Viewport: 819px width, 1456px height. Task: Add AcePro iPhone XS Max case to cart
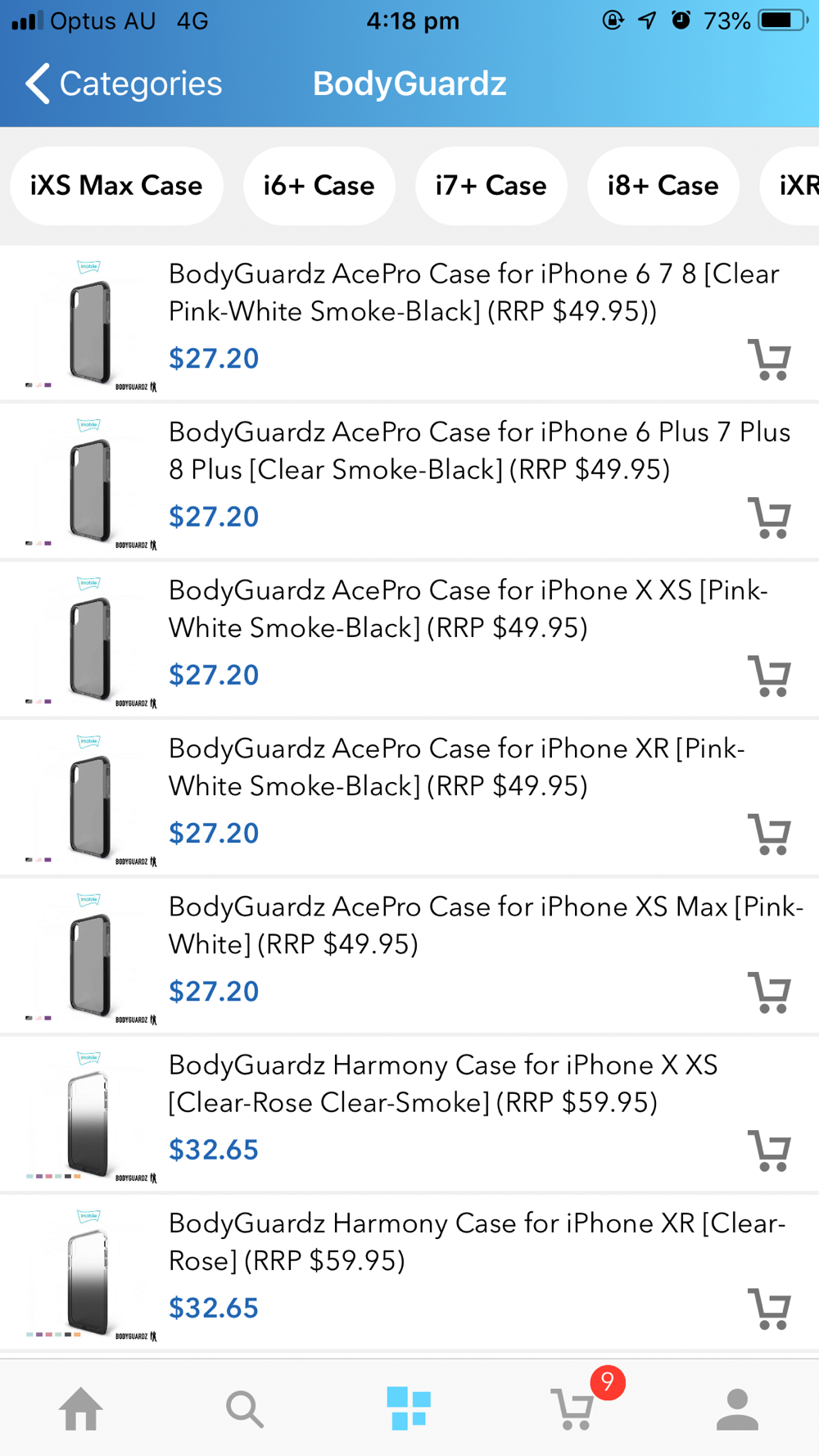[x=769, y=992]
